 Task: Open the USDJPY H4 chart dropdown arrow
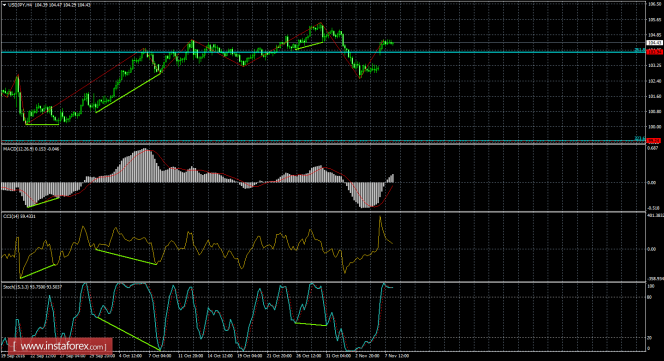click(x=4, y=5)
